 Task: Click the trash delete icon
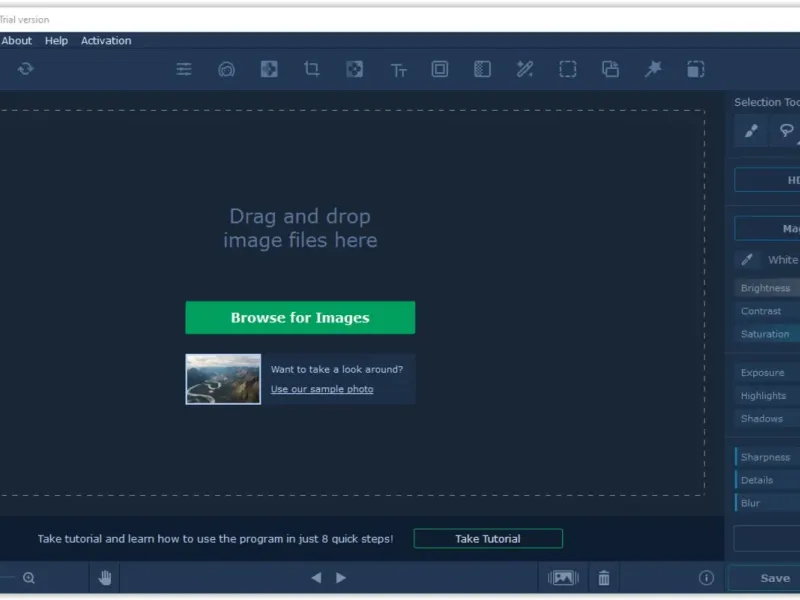pos(604,578)
